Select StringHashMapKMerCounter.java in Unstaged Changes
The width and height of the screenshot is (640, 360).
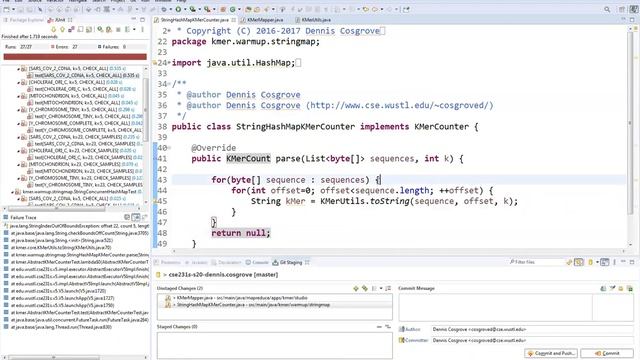(247, 304)
